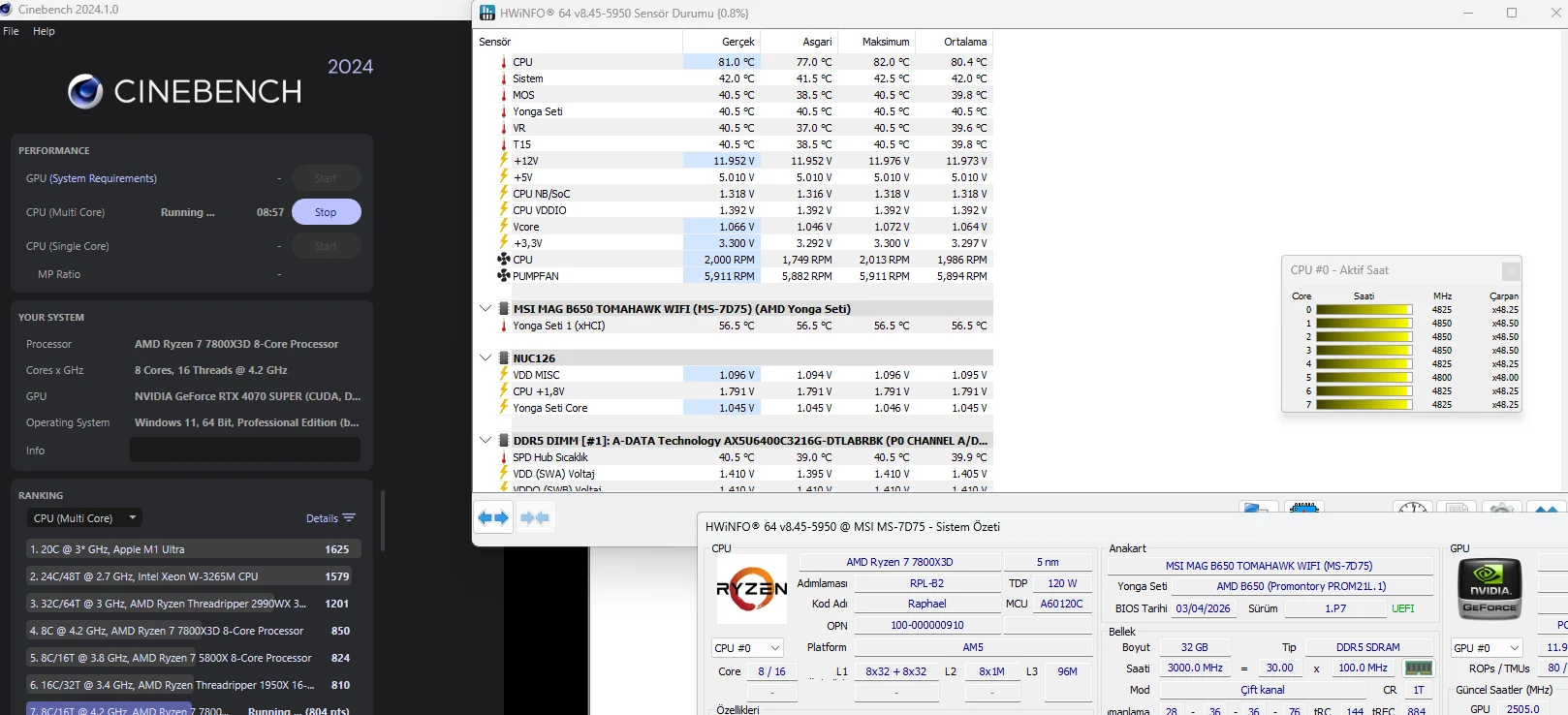Open the ranking type CPU (Multi Core) dropdown
Viewport: 1568px width, 715px height.
point(85,518)
